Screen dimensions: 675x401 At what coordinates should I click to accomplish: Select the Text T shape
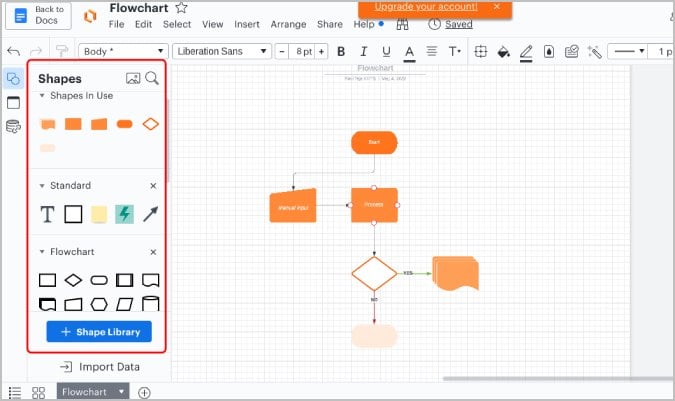(x=47, y=214)
